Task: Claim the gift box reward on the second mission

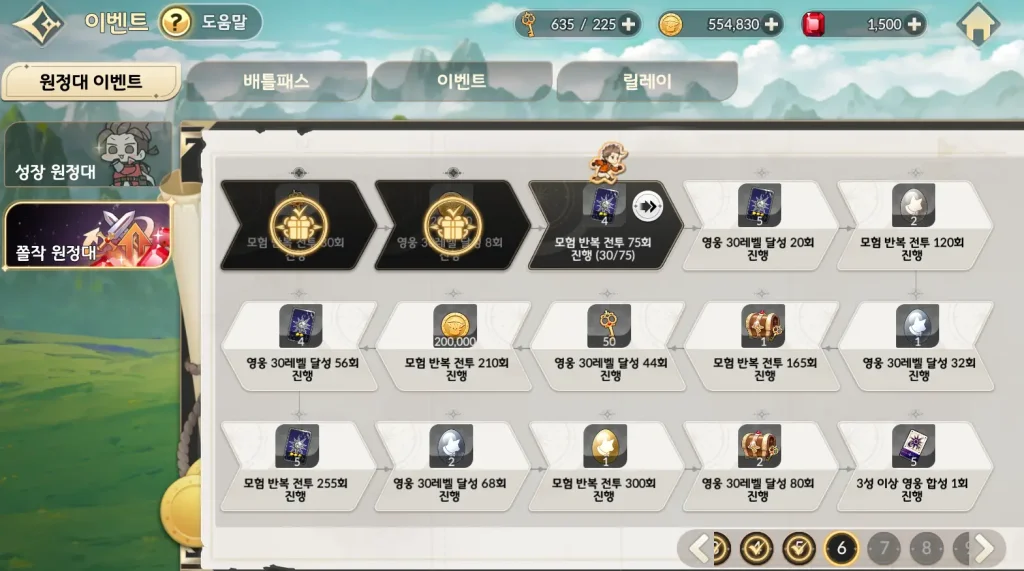Action: (453, 226)
